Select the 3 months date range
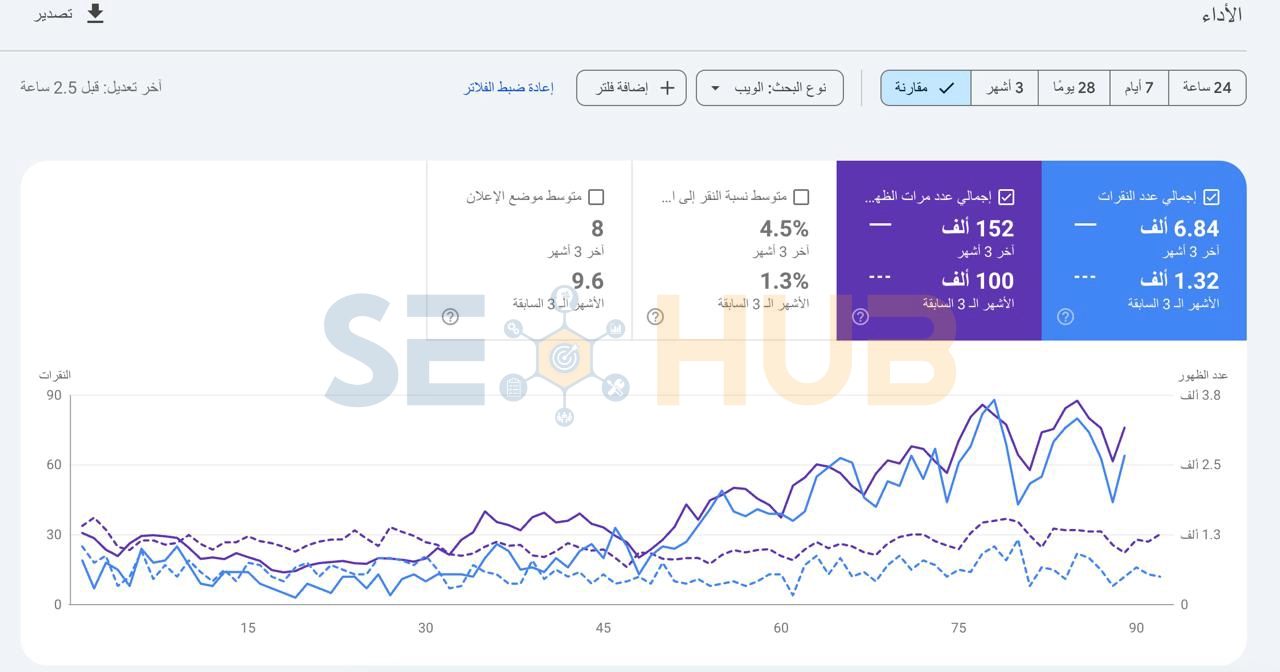This screenshot has width=1280, height=672. [x=1005, y=88]
